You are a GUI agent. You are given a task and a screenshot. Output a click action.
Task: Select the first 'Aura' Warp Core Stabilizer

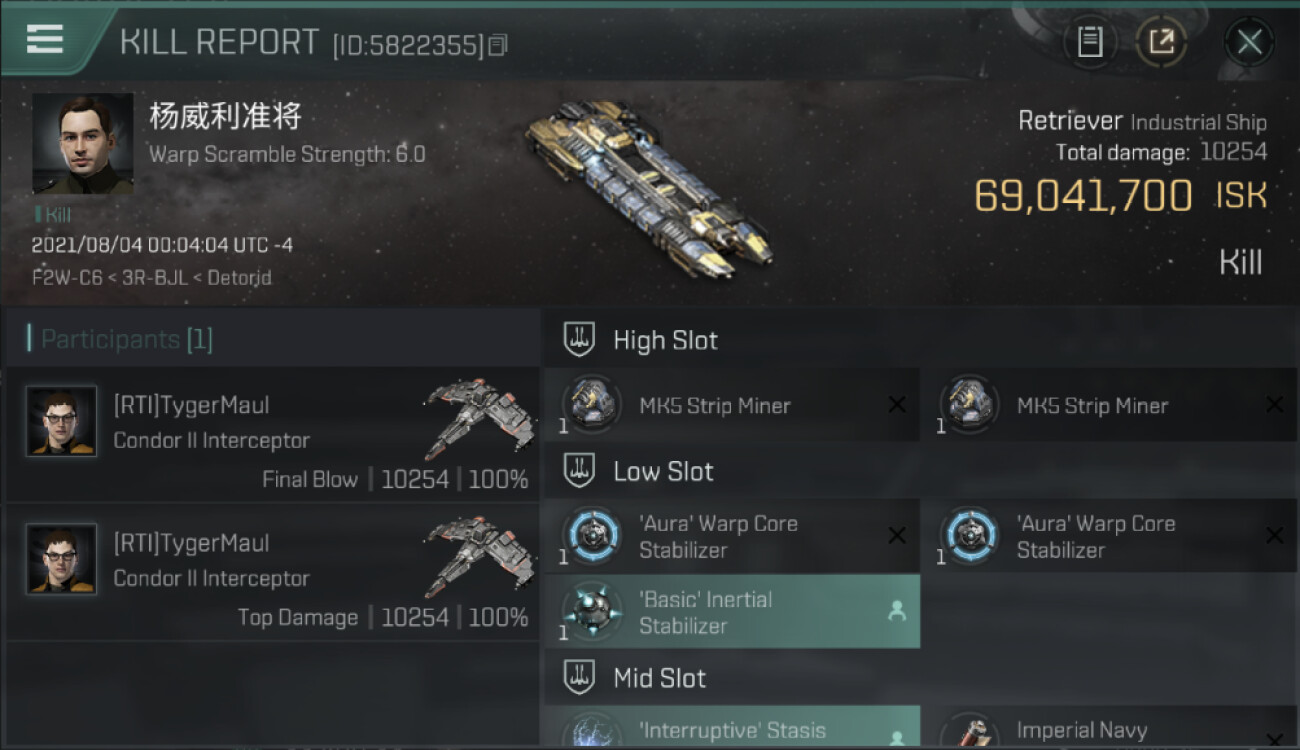coord(732,536)
